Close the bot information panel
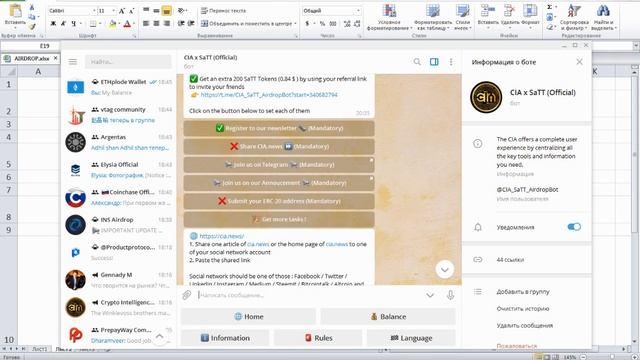The image size is (640, 360). (579, 62)
